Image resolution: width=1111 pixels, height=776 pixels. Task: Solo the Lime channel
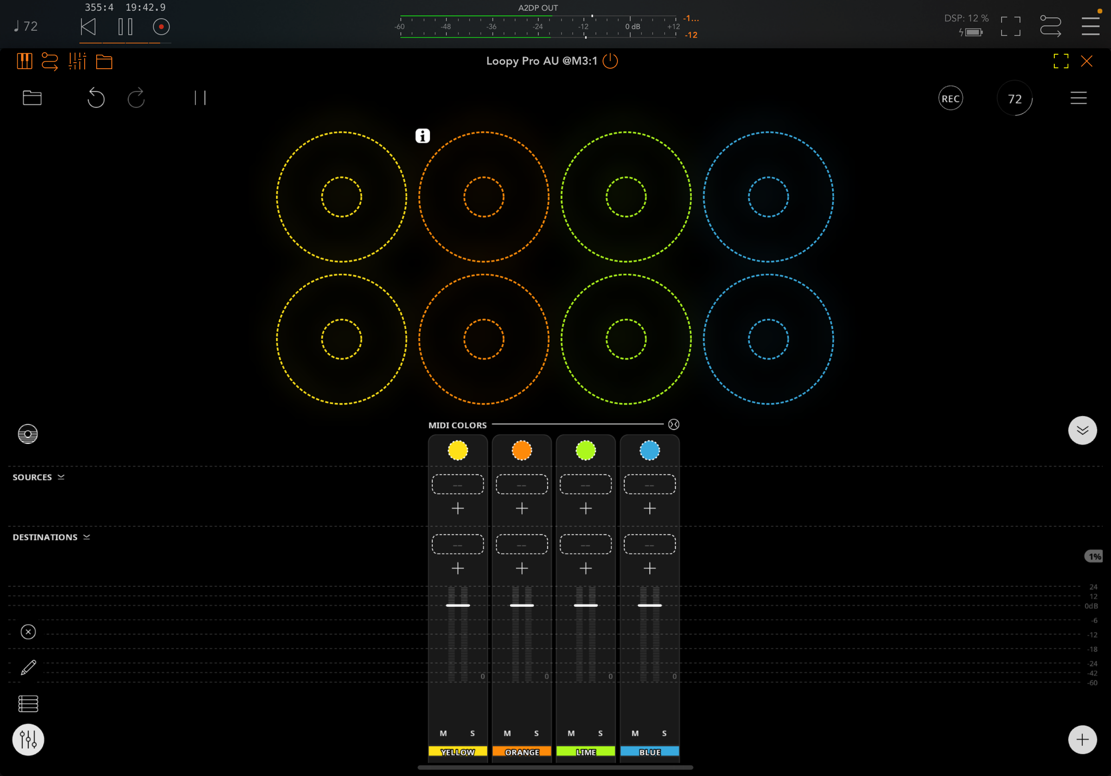(600, 733)
